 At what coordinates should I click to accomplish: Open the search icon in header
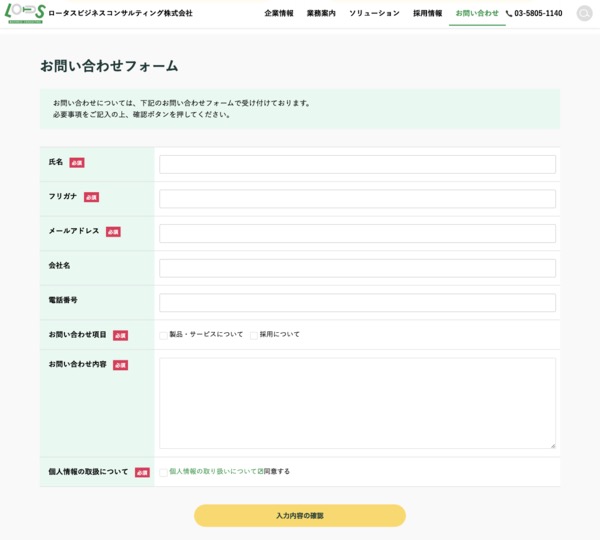584,13
